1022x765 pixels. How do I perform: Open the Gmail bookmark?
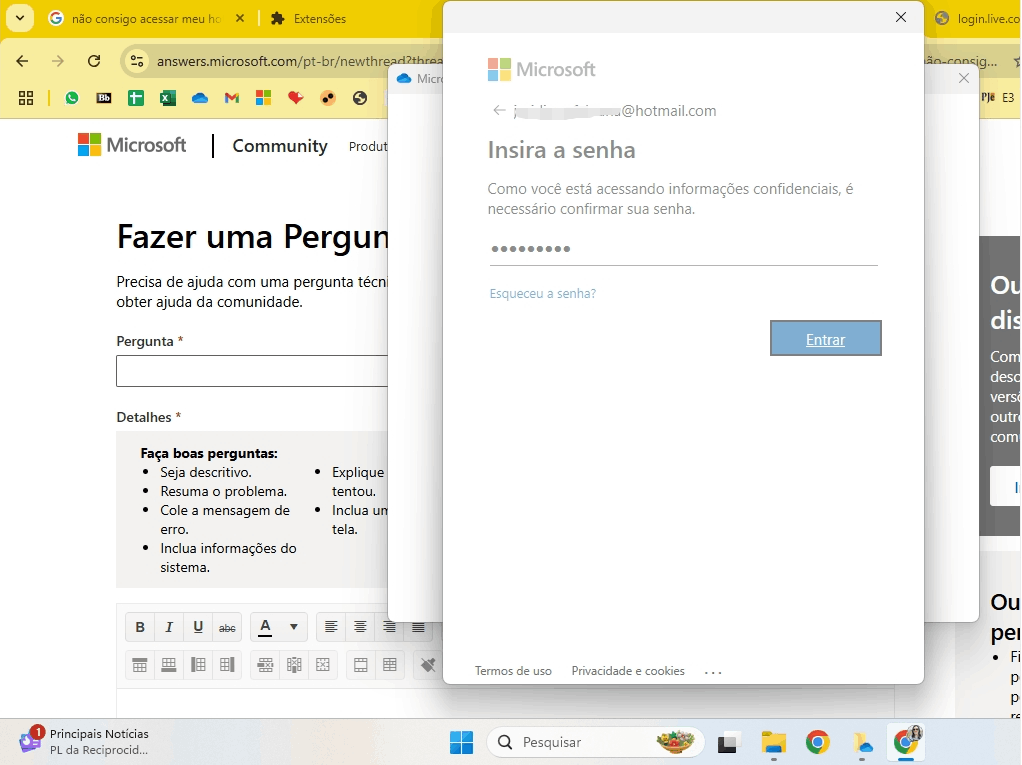pos(231,98)
